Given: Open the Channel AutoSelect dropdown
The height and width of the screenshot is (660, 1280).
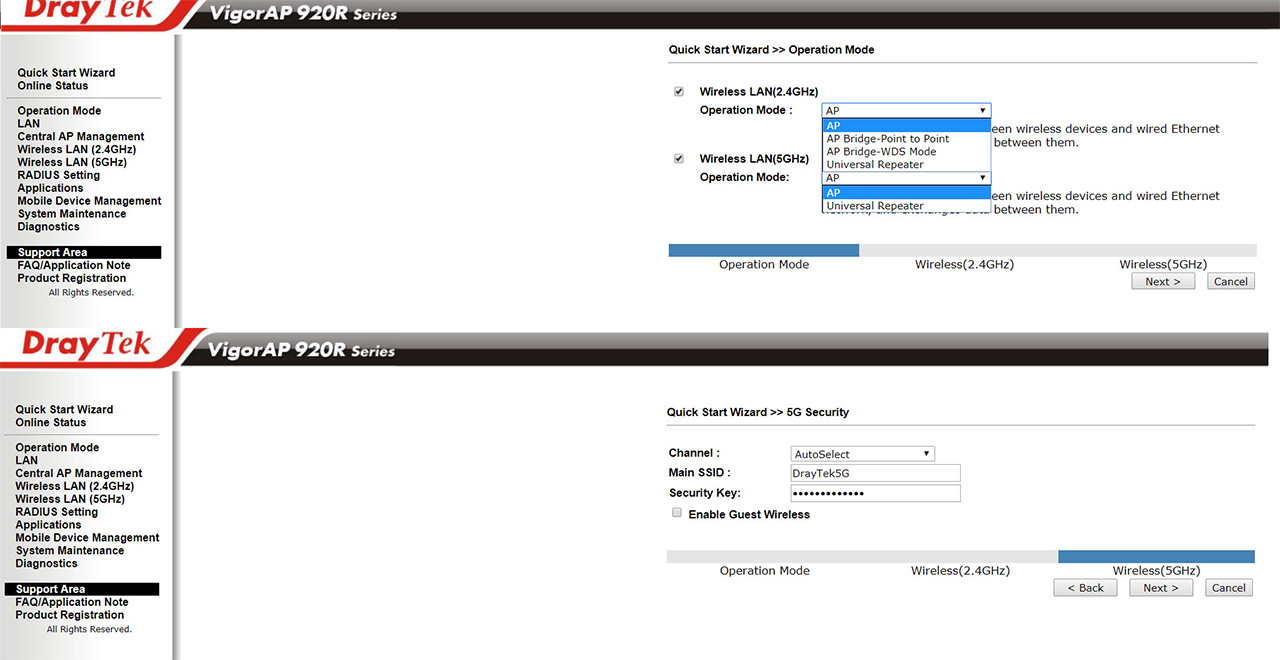Looking at the screenshot, I should point(862,454).
